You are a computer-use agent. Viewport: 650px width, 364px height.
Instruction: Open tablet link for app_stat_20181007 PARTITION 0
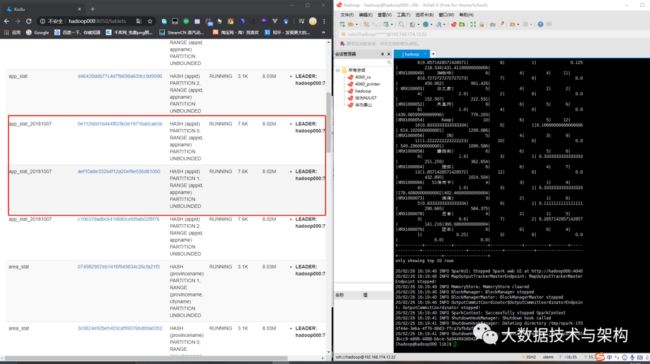tap(120, 124)
